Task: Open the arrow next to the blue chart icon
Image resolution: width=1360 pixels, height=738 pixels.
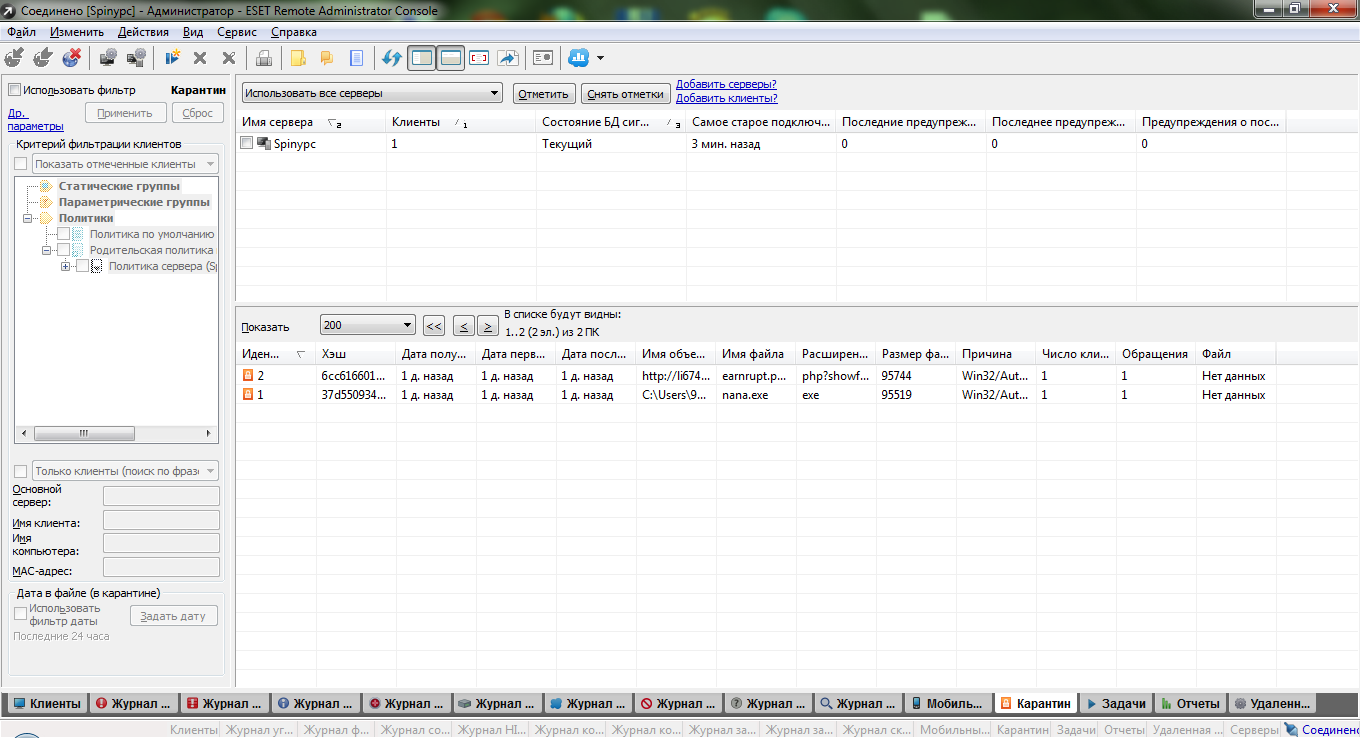Action: click(600, 58)
